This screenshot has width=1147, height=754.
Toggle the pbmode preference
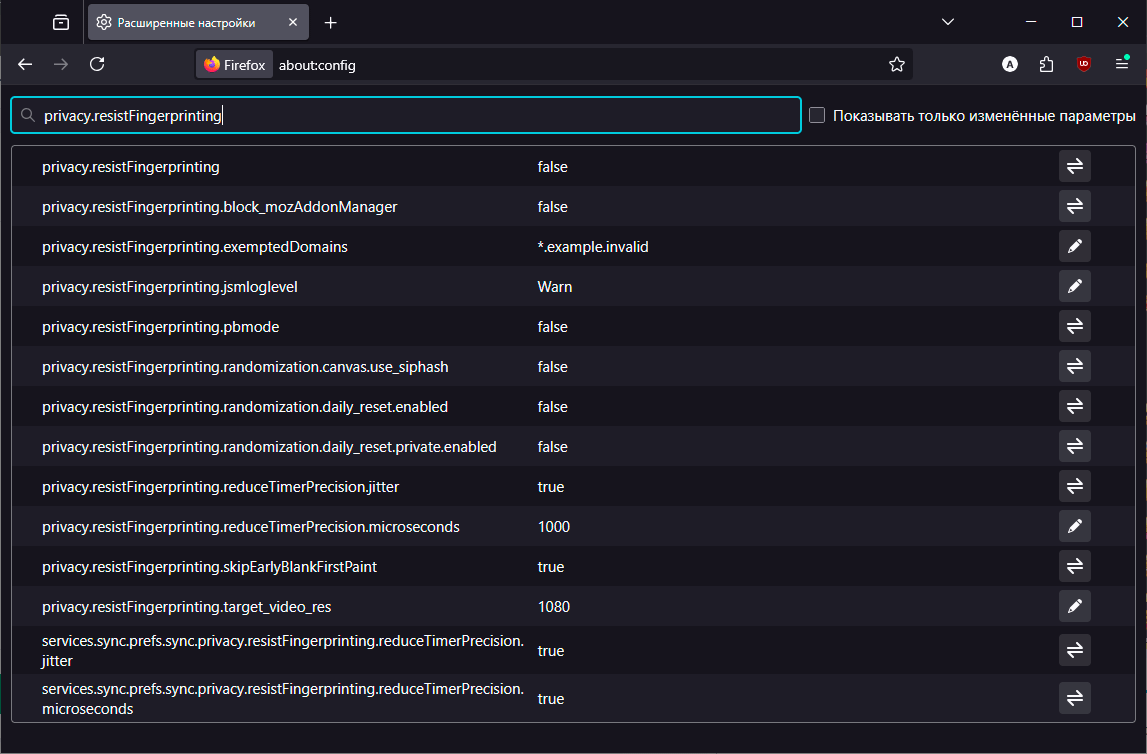[x=1074, y=326]
